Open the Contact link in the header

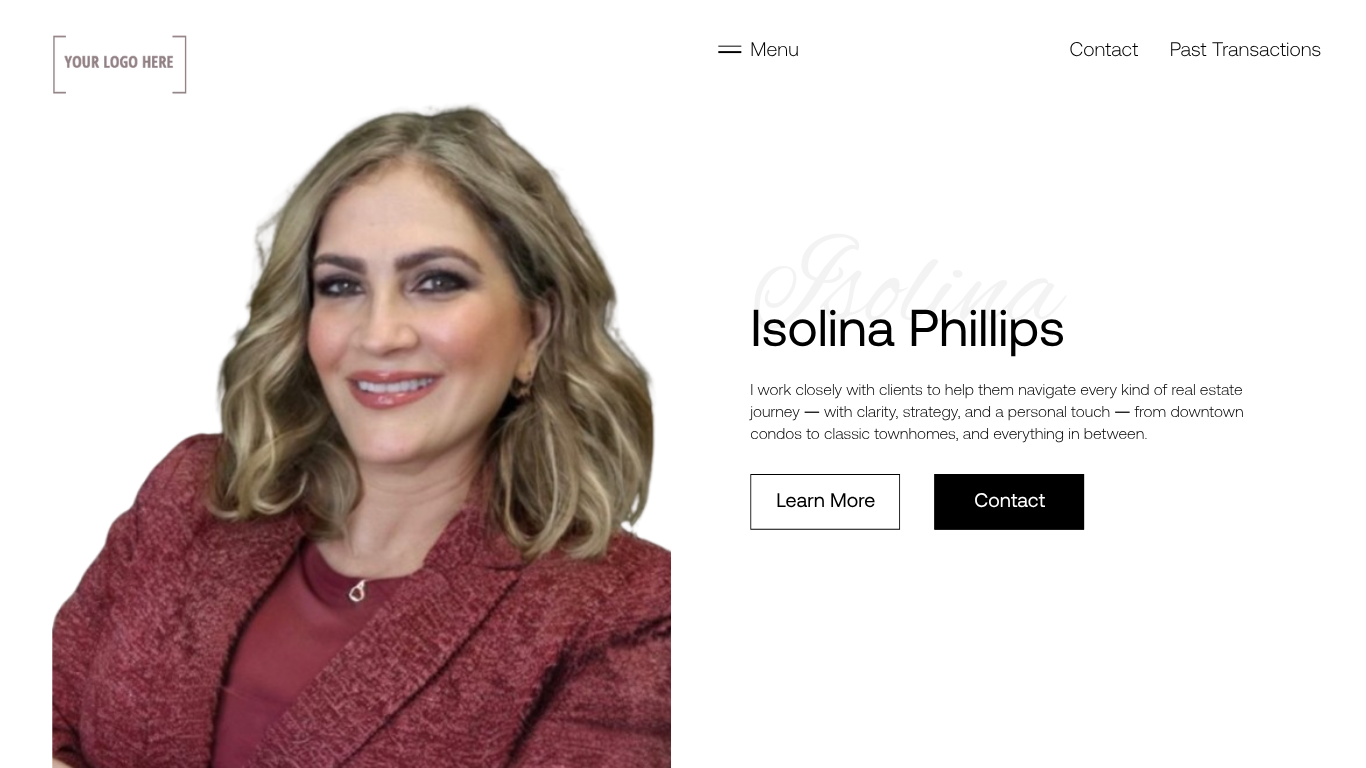1103,49
